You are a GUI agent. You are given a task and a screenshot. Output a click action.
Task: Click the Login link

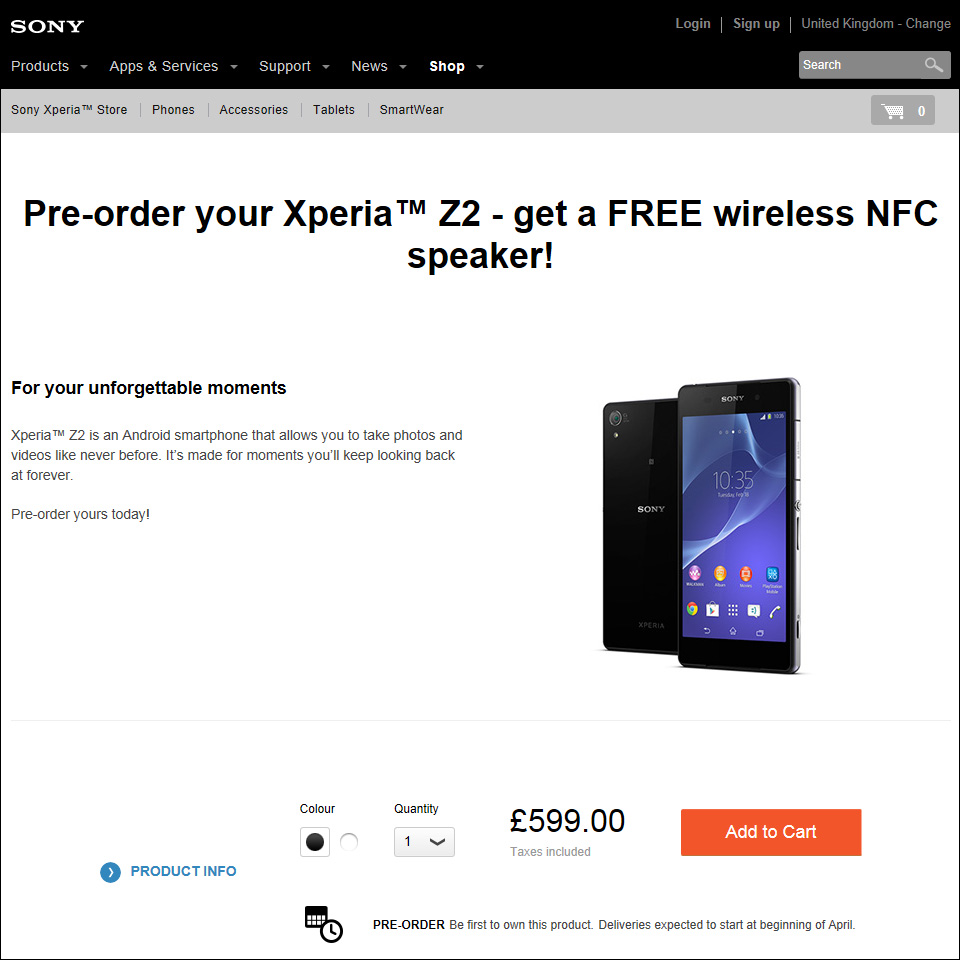click(x=693, y=24)
